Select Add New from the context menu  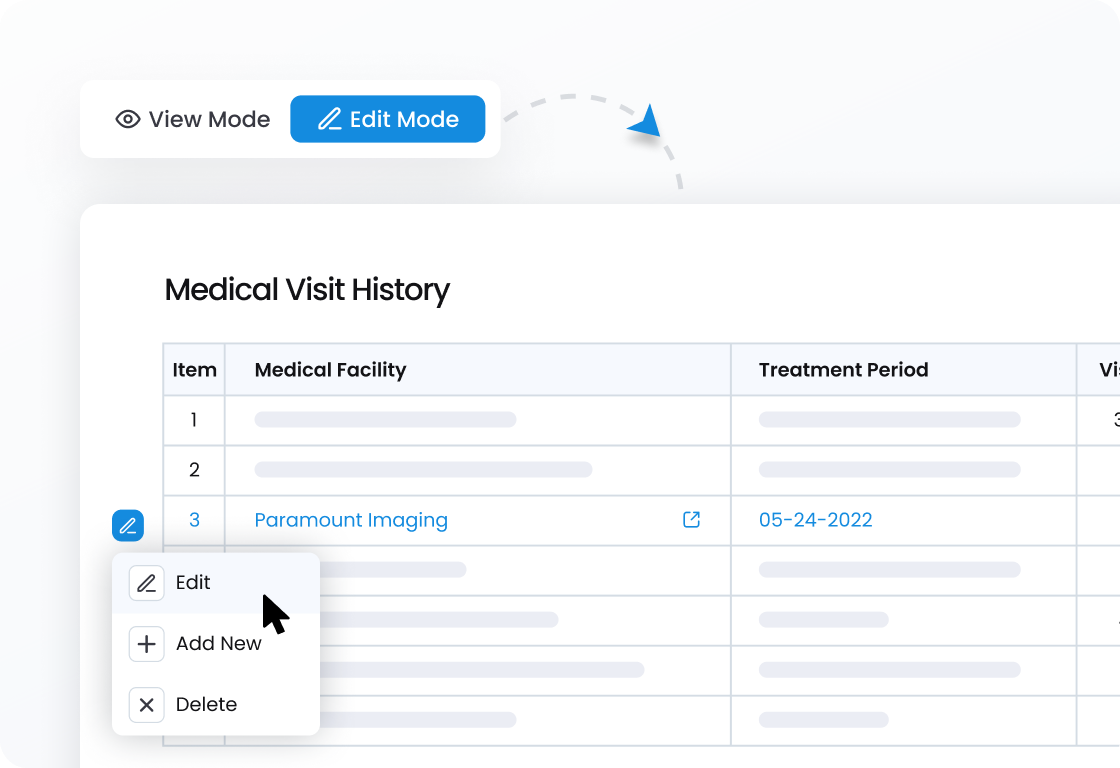pos(218,644)
